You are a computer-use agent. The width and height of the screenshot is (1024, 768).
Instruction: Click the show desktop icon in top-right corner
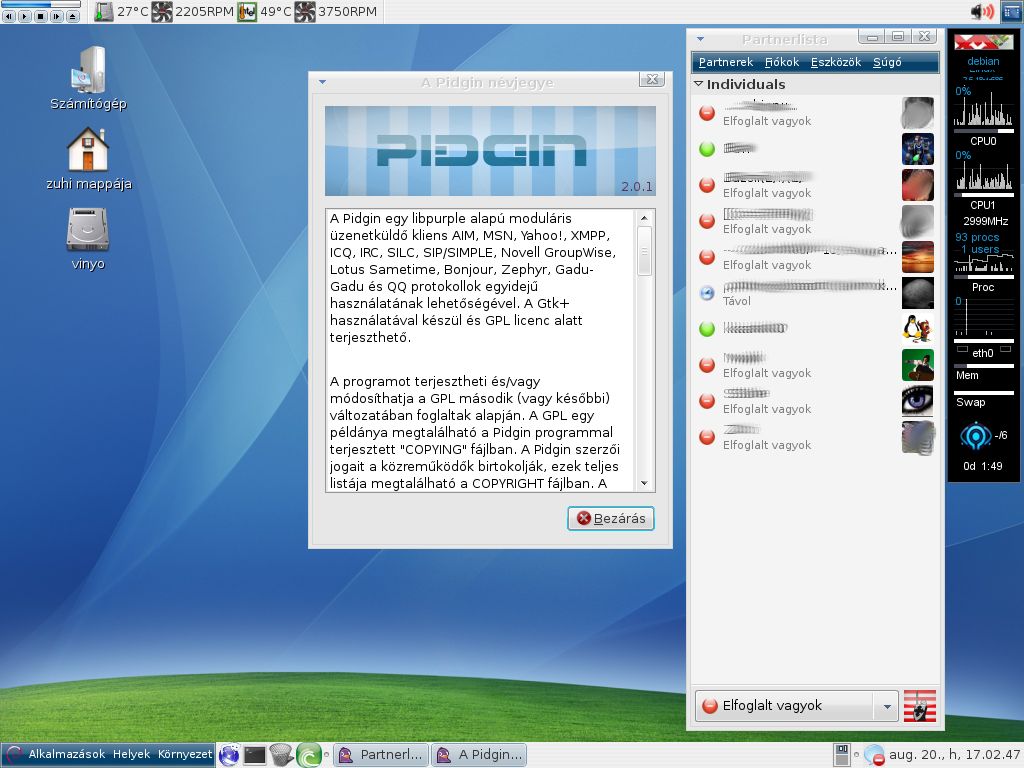[x=1011, y=12]
